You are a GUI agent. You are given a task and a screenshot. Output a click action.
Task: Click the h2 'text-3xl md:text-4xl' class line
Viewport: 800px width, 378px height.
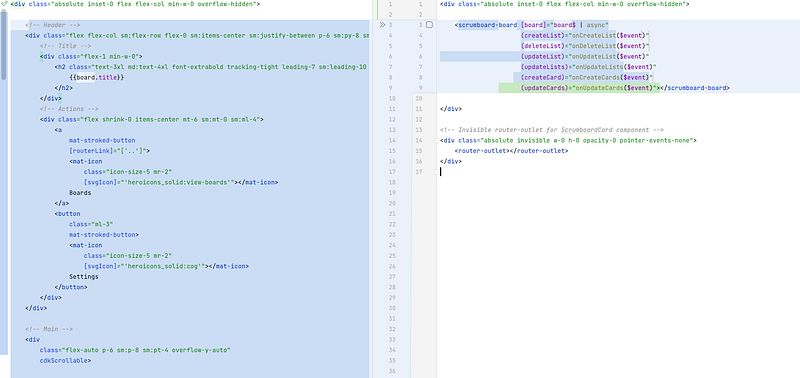[x=211, y=67]
